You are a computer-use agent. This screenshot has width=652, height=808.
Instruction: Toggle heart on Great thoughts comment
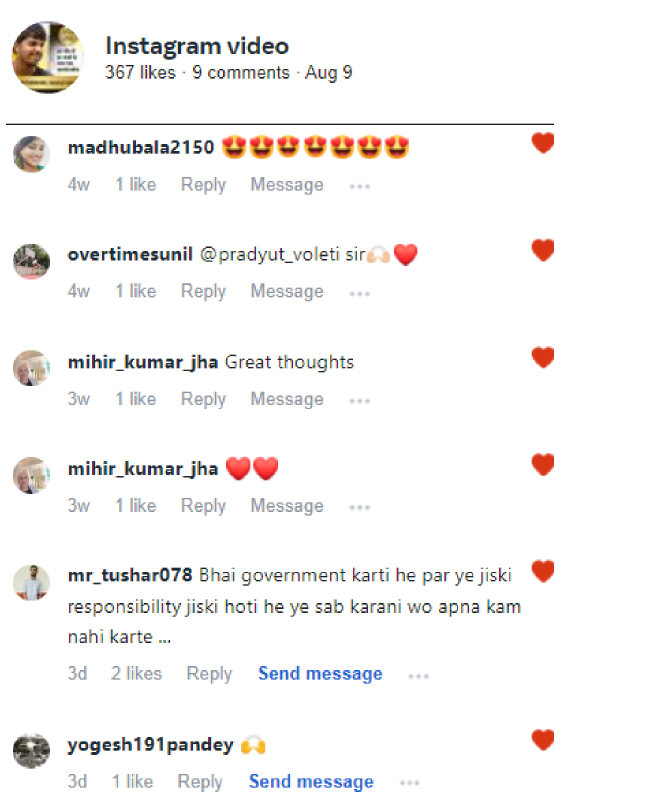pyautogui.click(x=543, y=358)
